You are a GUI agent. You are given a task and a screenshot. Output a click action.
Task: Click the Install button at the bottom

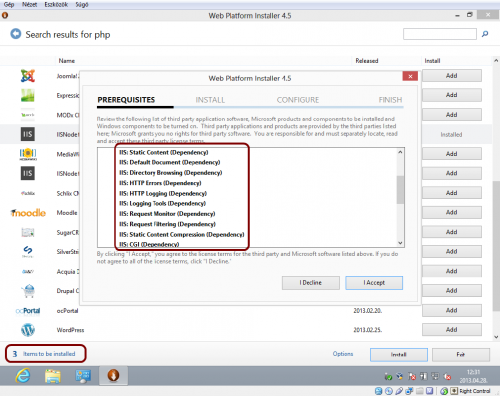pyautogui.click(x=399, y=355)
